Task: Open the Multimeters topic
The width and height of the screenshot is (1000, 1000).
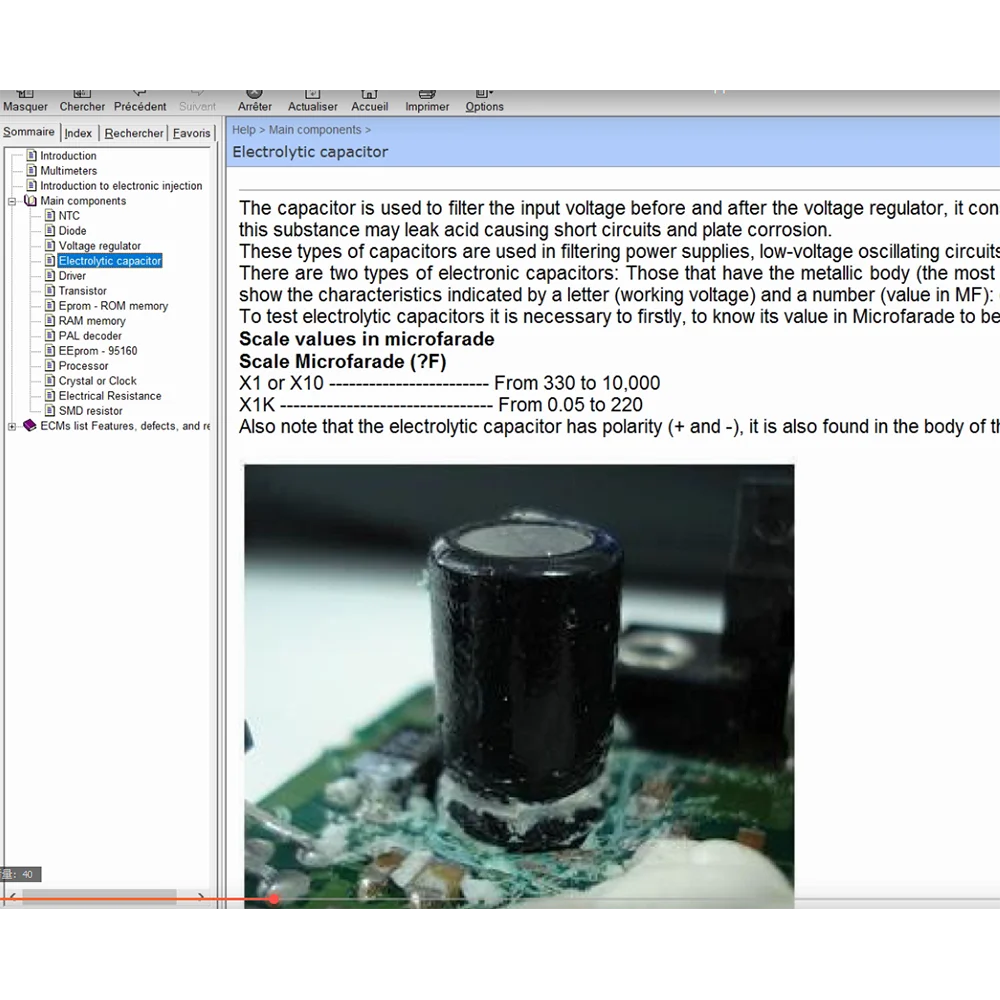Action: pyautogui.click(x=68, y=171)
